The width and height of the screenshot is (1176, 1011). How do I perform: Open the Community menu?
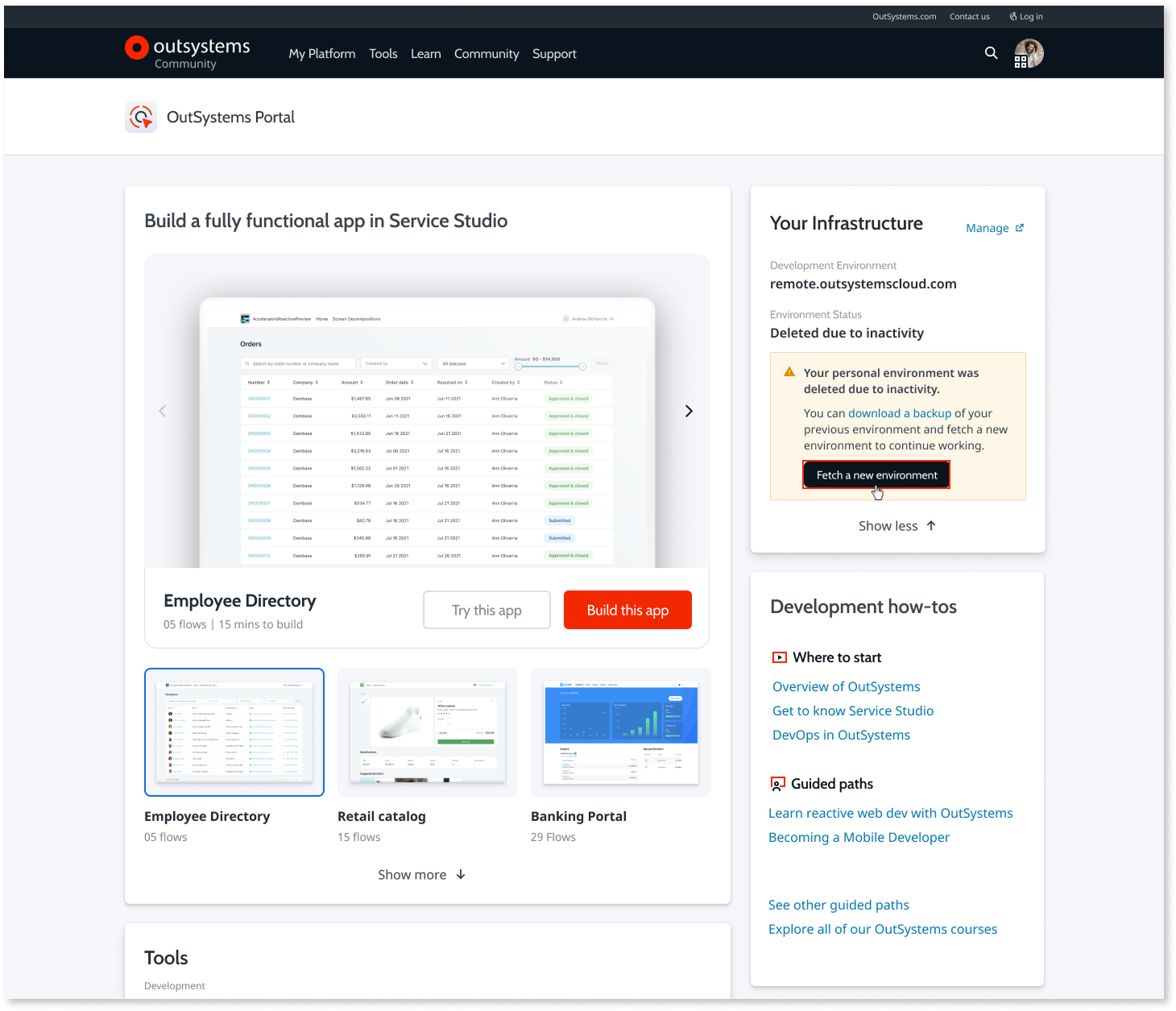pos(487,54)
